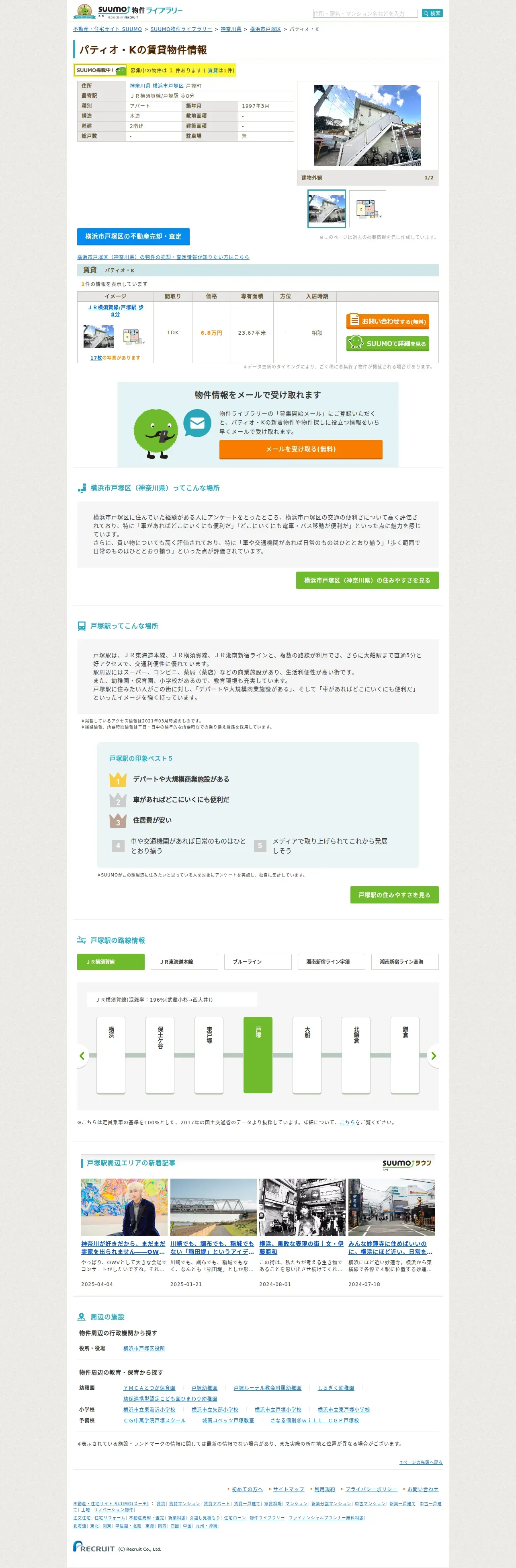Click ページの先頭へ戻る link
The height and width of the screenshot is (1568, 516).
click(421, 1462)
